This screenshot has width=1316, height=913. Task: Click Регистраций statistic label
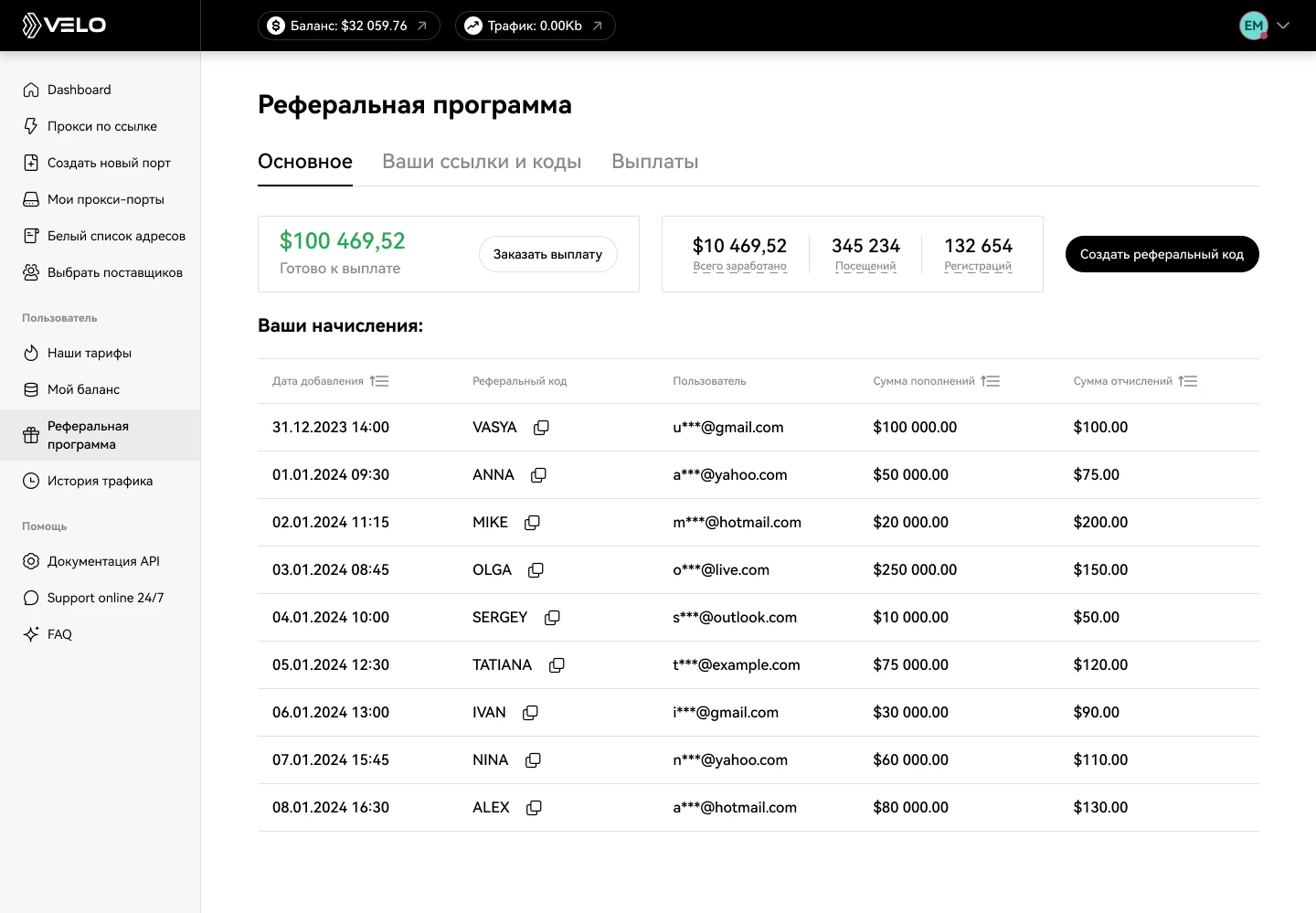978,266
